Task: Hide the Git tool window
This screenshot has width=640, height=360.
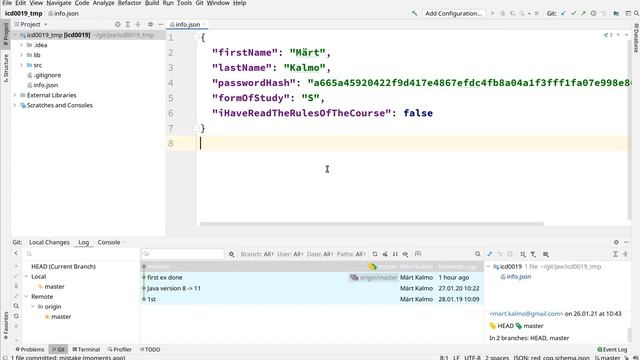Action: 627,242
